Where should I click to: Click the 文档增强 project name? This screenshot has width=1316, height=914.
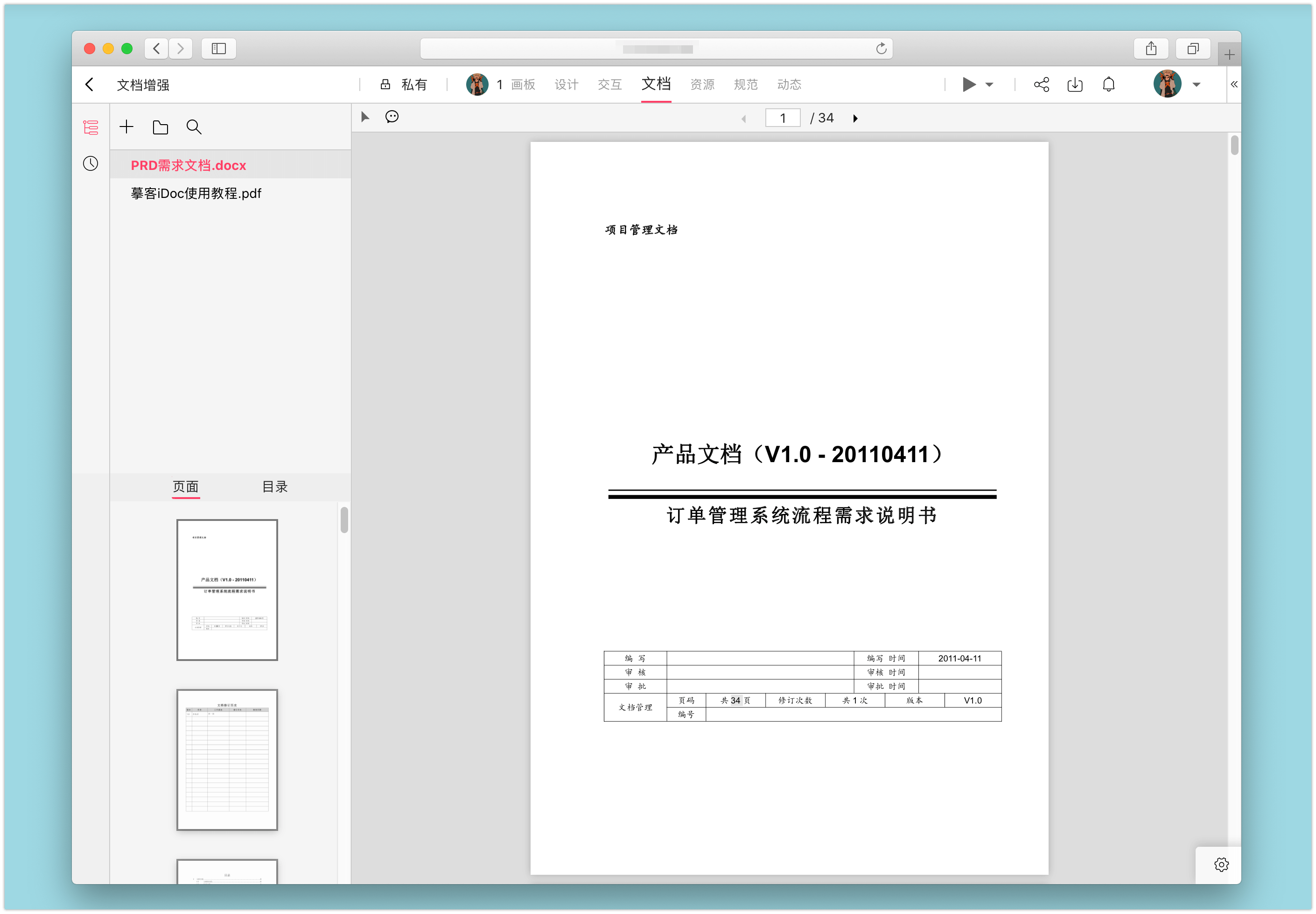(x=143, y=85)
